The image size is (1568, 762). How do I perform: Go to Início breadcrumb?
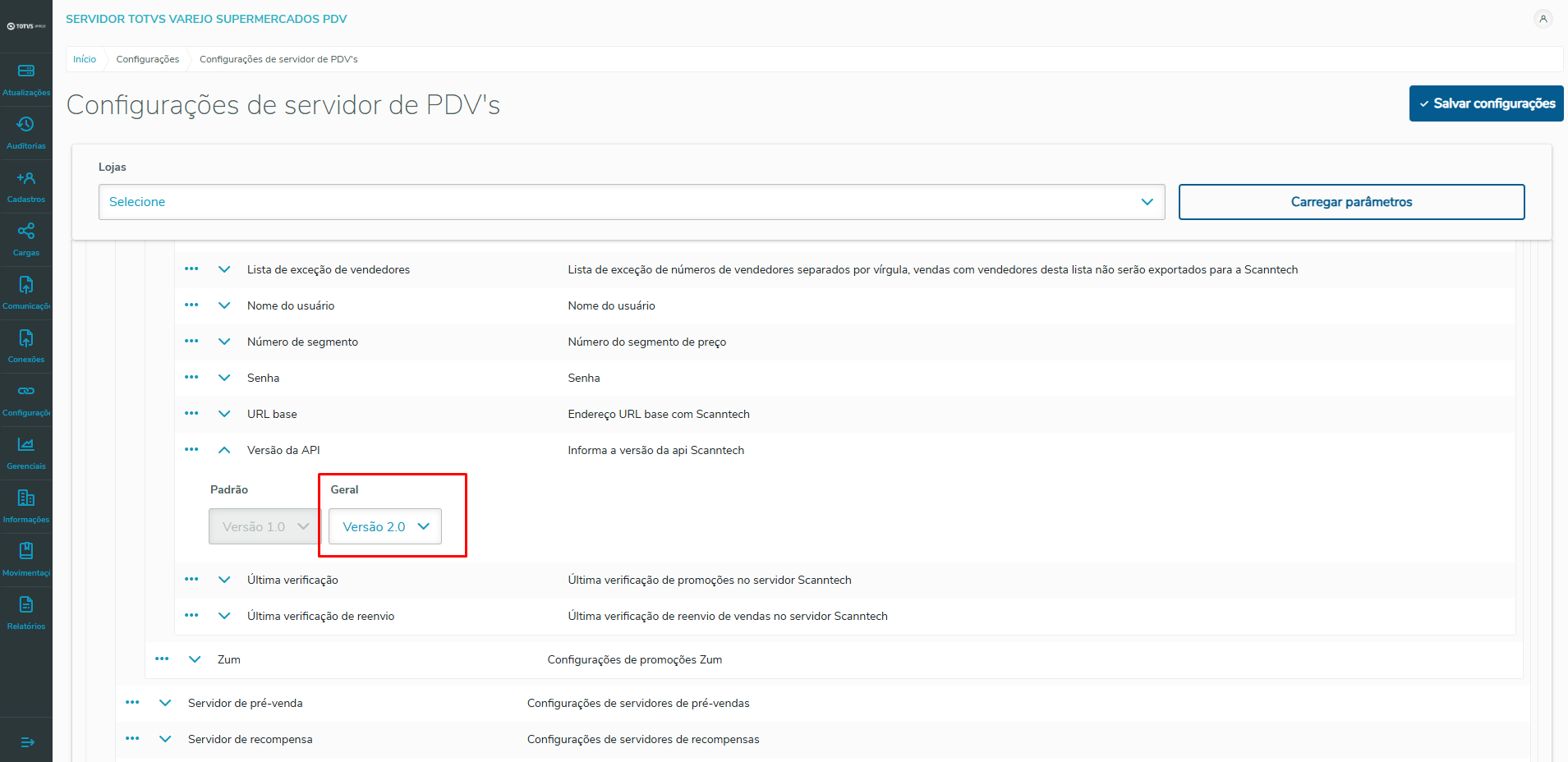pyautogui.click(x=85, y=59)
